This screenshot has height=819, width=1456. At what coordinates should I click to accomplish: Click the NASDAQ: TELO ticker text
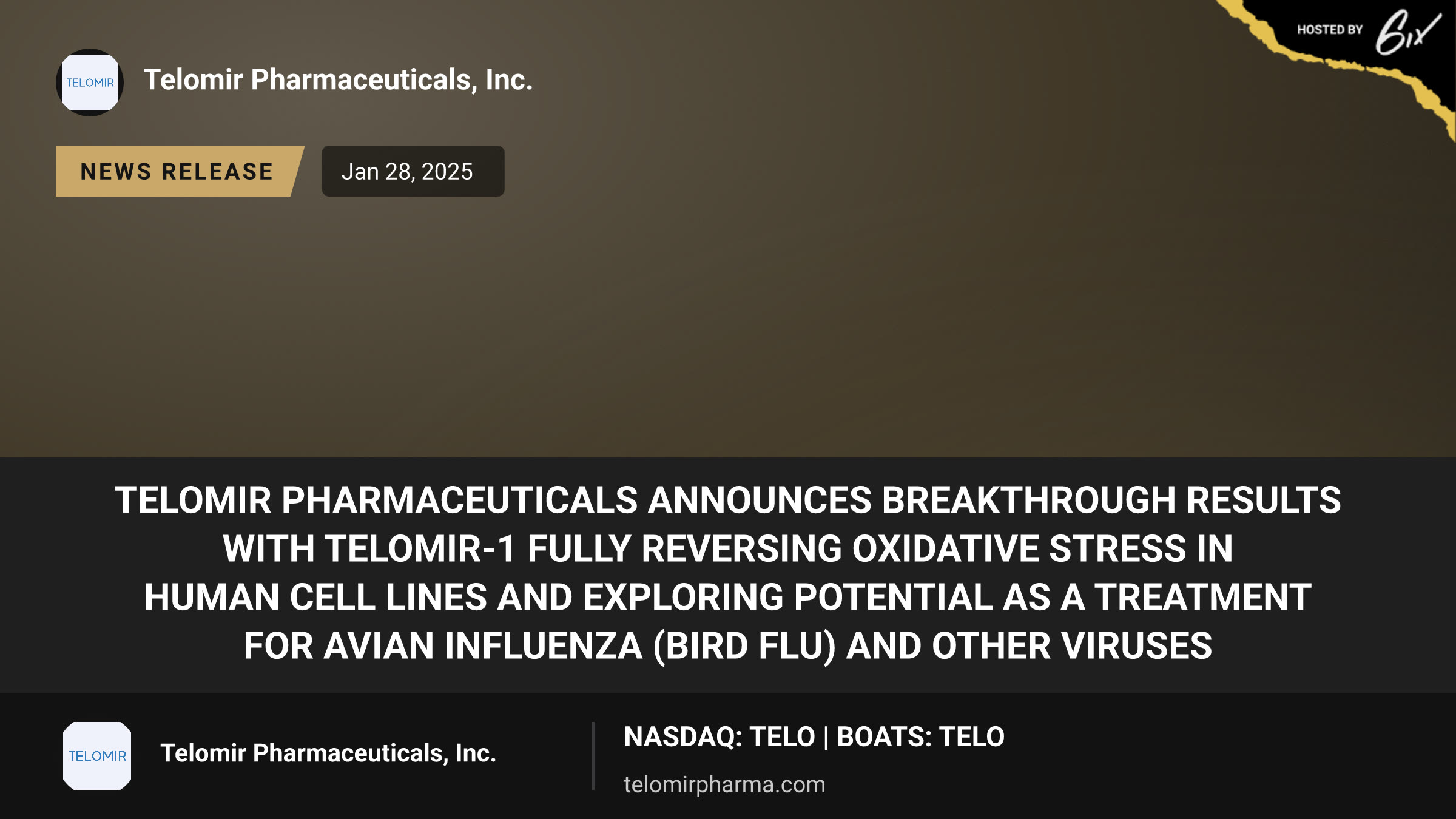720,737
